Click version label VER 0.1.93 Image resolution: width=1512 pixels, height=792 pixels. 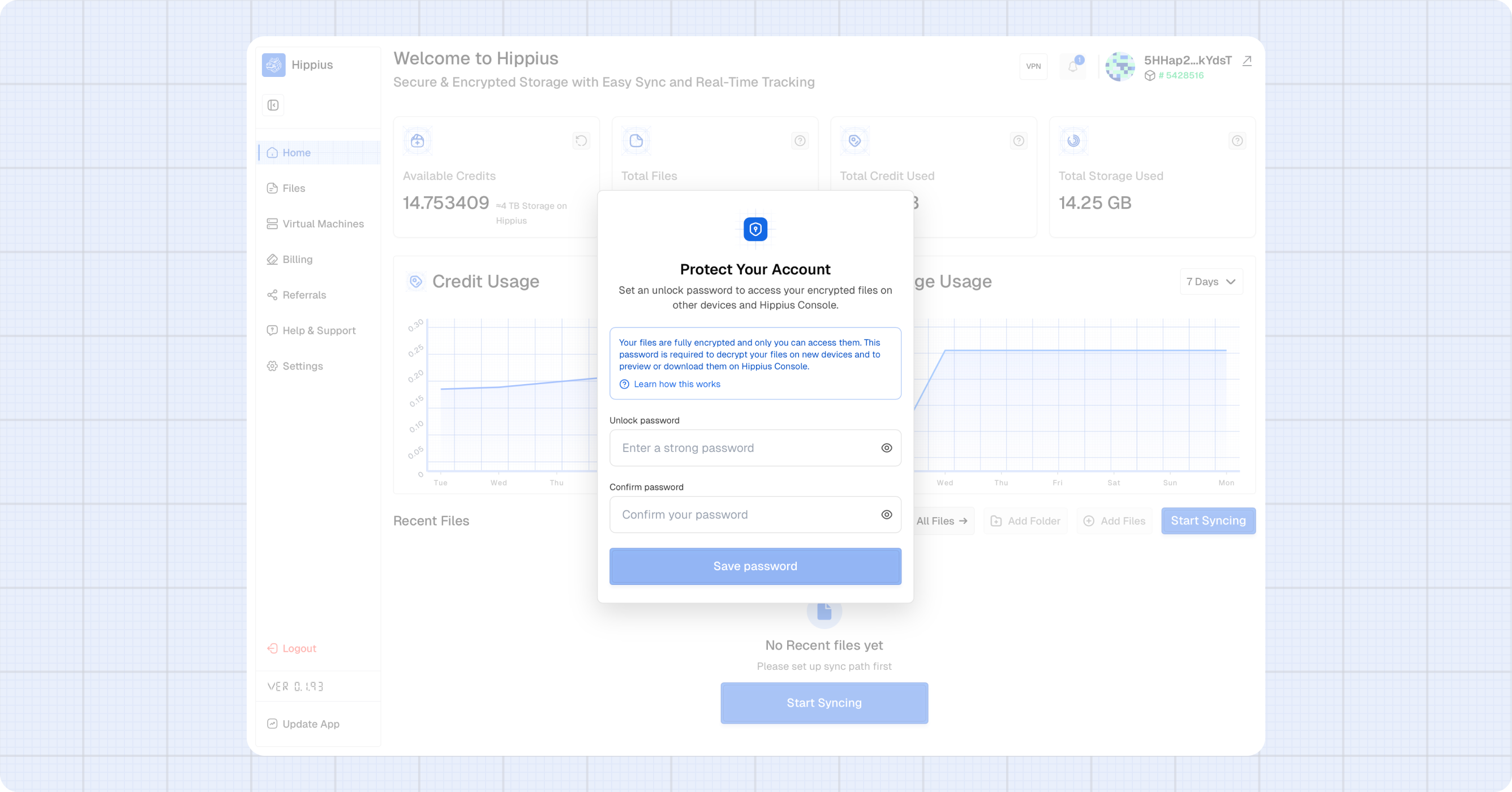[295, 686]
